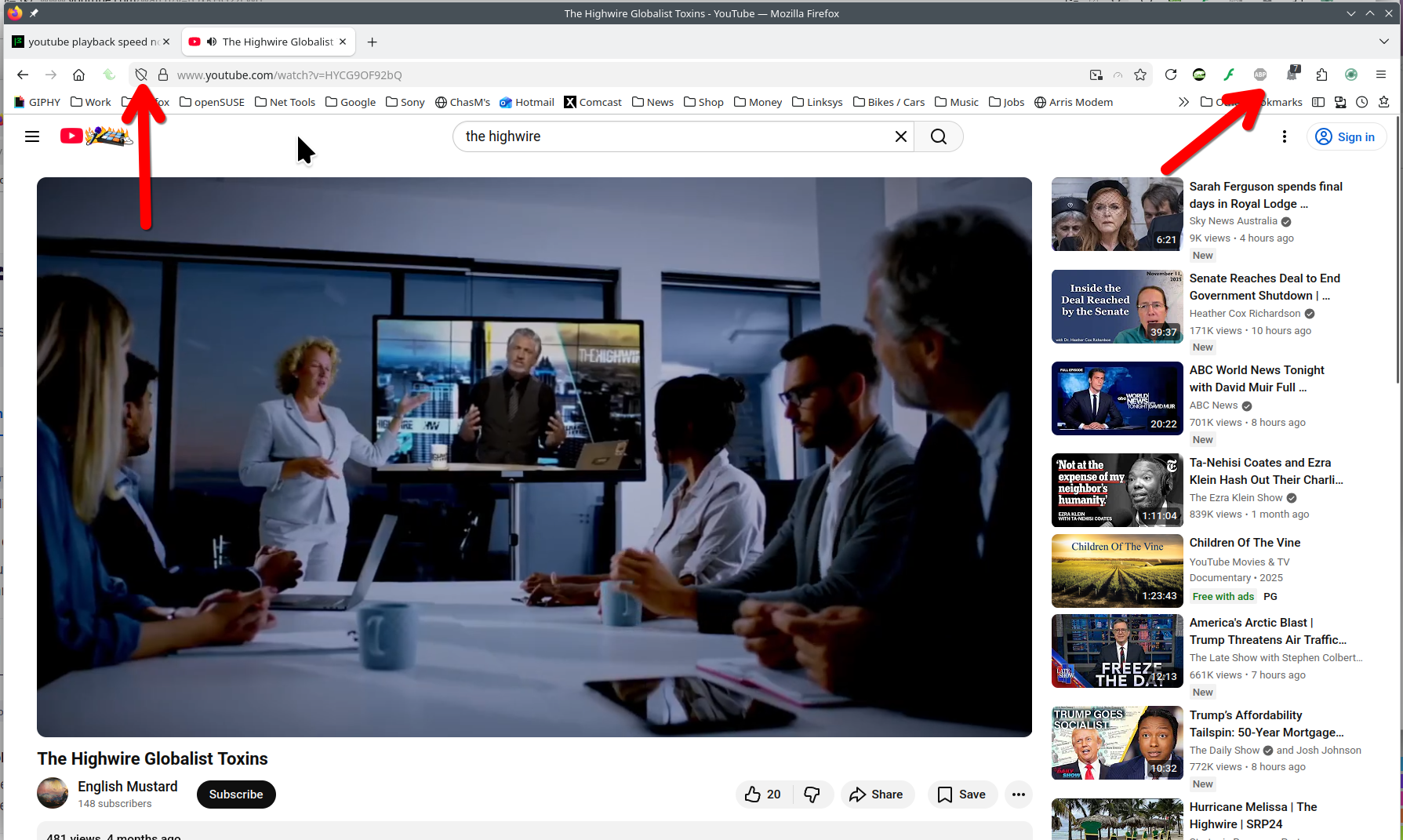The width and height of the screenshot is (1403, 840).
Task: Click the tracking protection shield icon
Action: coord(141,75)
